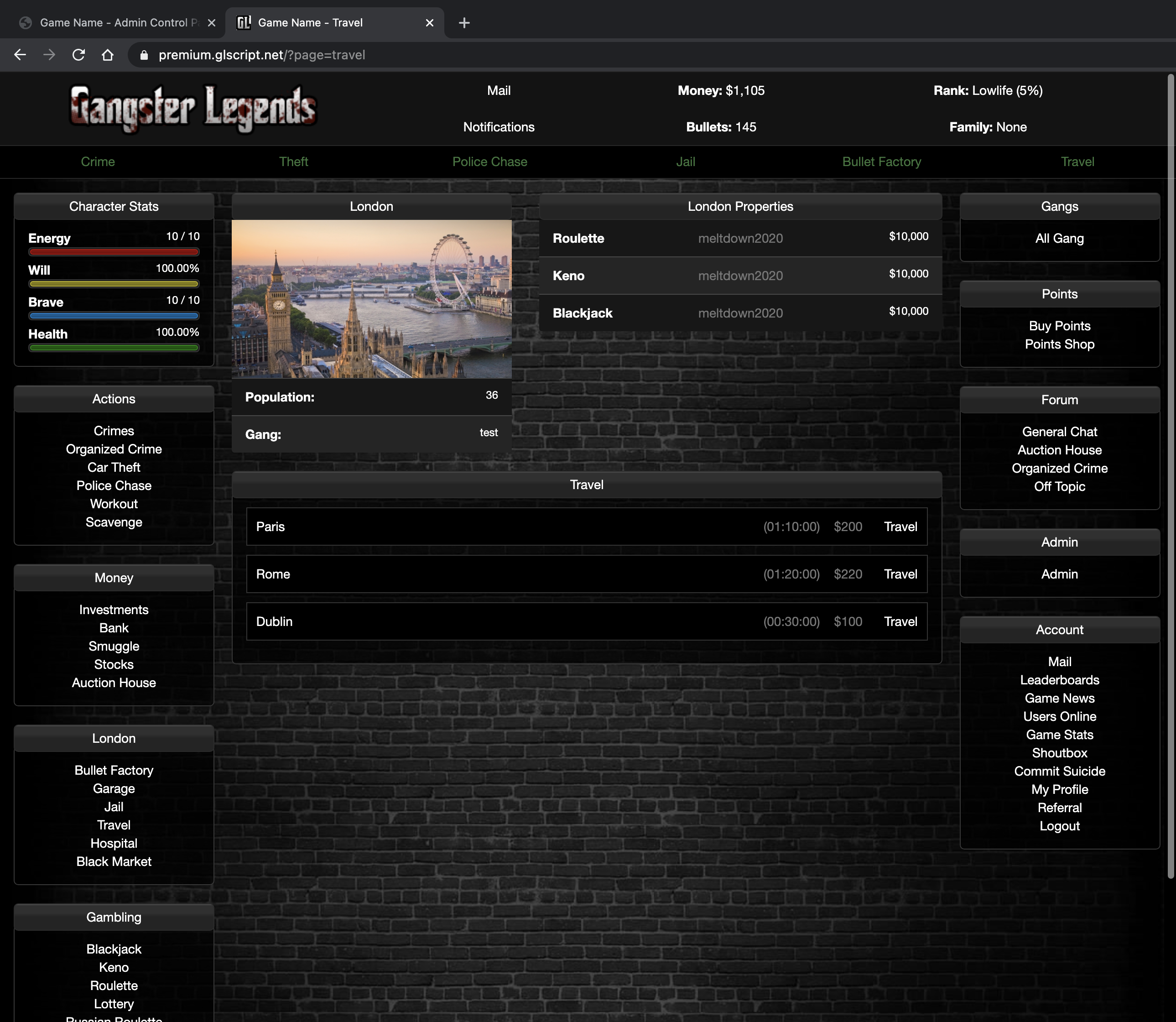
Task: Click the Rome Travel link
Action: pos(900,574)
